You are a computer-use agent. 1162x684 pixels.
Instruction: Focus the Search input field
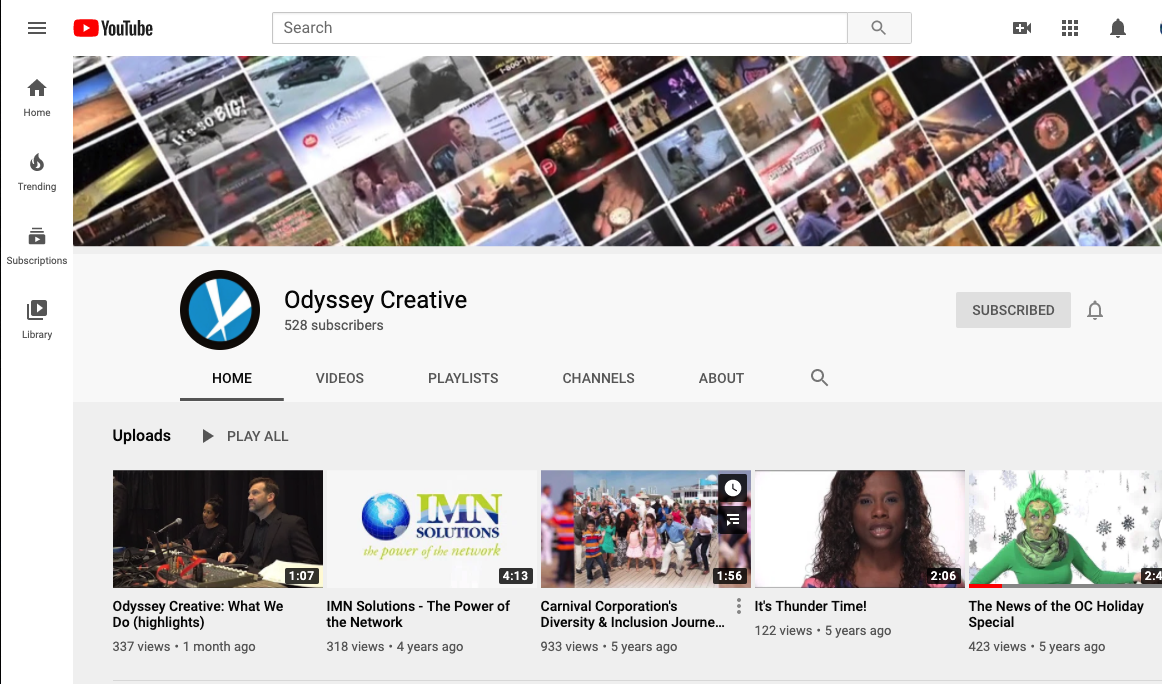click(x=560, y=28)
